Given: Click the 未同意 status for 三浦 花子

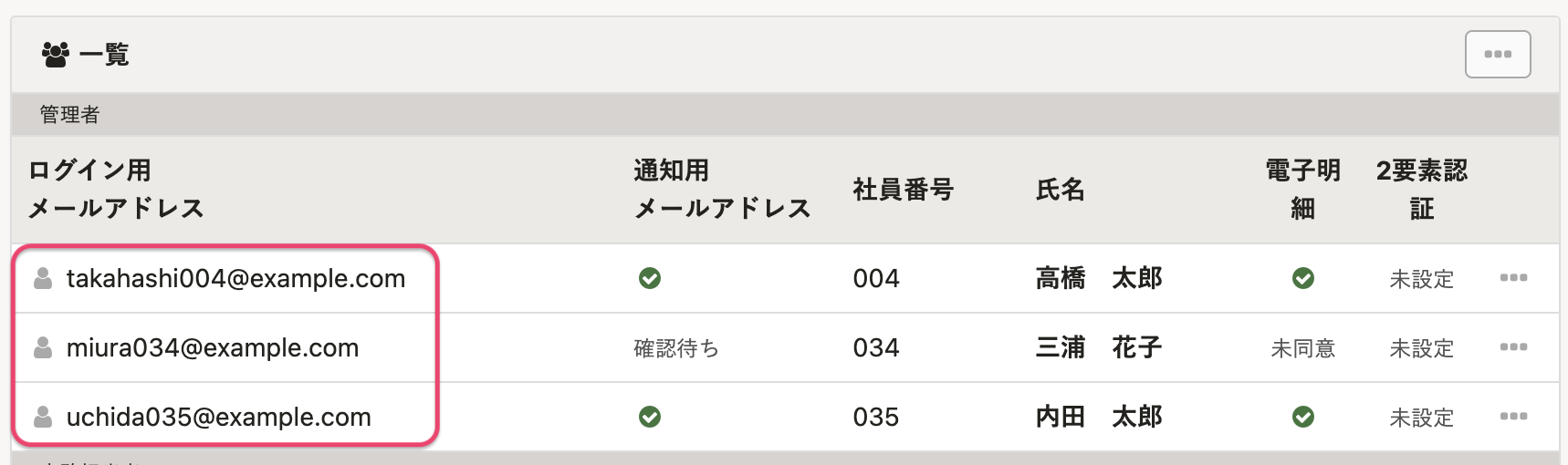Looking at the screenshot, I should (1303, 348).
